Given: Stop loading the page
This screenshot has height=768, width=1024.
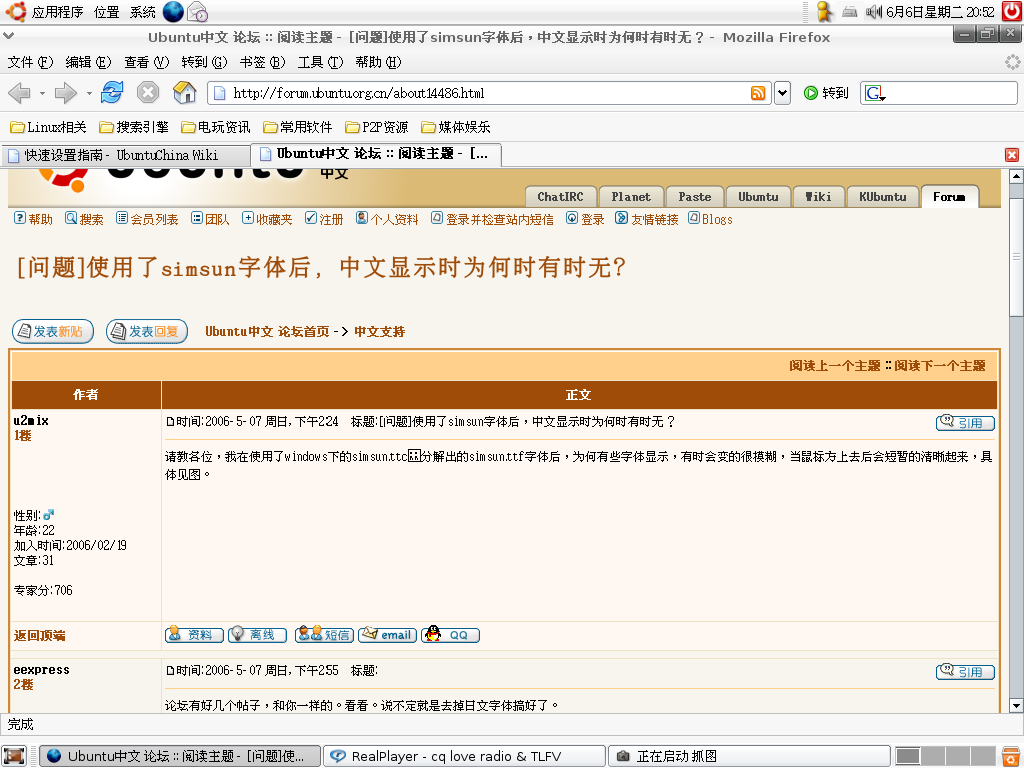Looking at the screenshot, I should coord(148,93).
